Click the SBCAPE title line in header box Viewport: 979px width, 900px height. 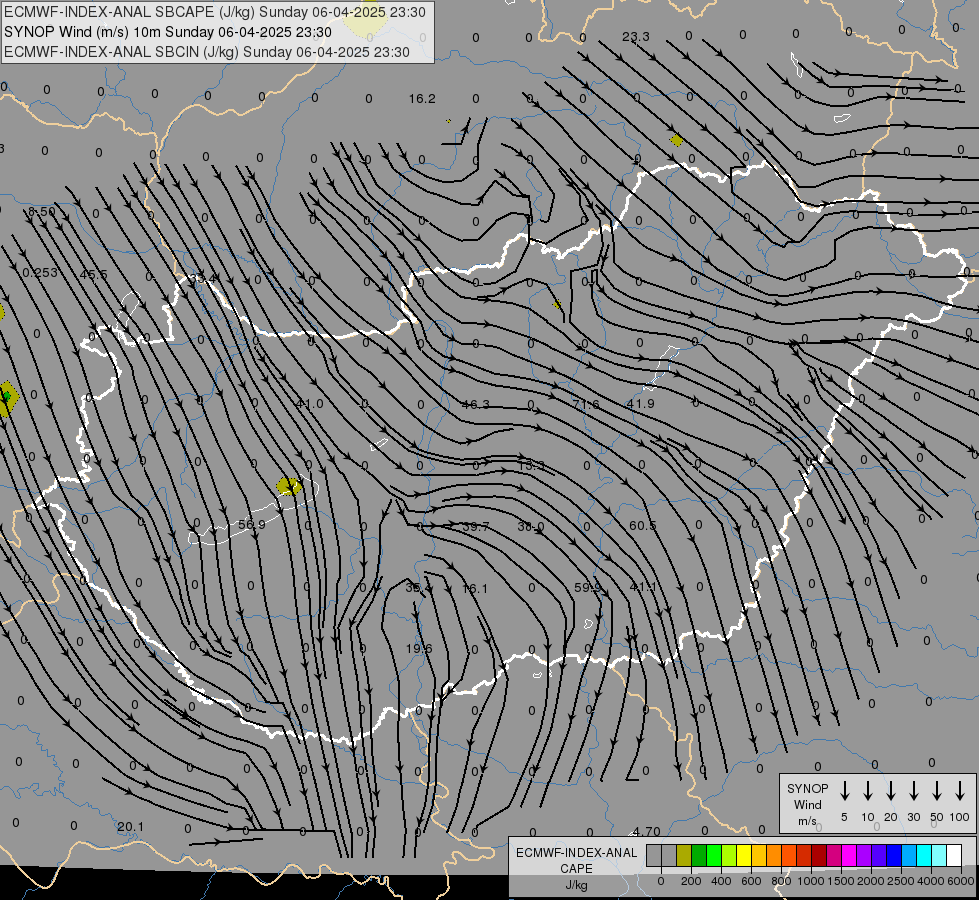215,12
